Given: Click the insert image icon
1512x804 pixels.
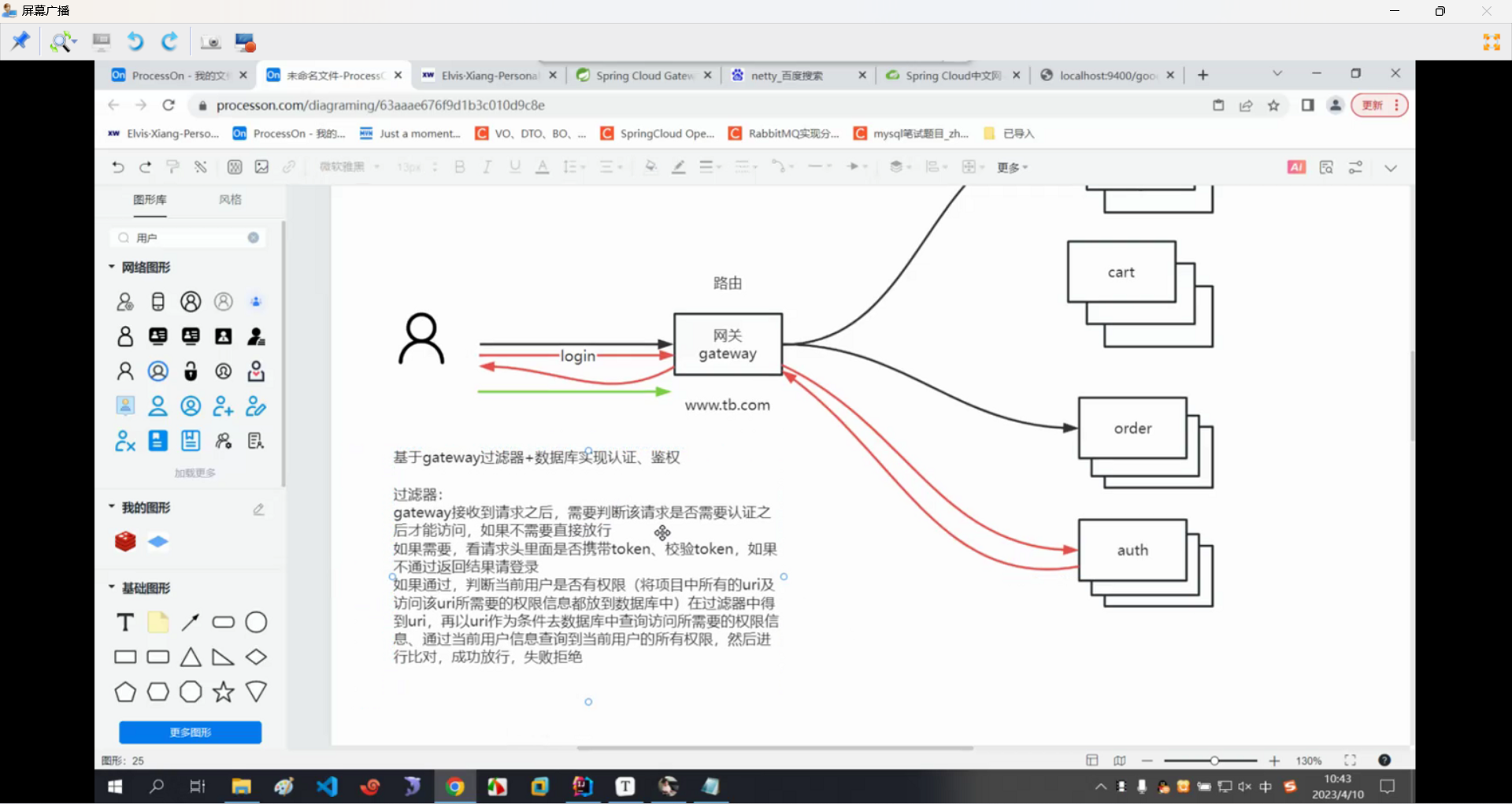Looking at the screenshot, I should [x=261, y=167].
